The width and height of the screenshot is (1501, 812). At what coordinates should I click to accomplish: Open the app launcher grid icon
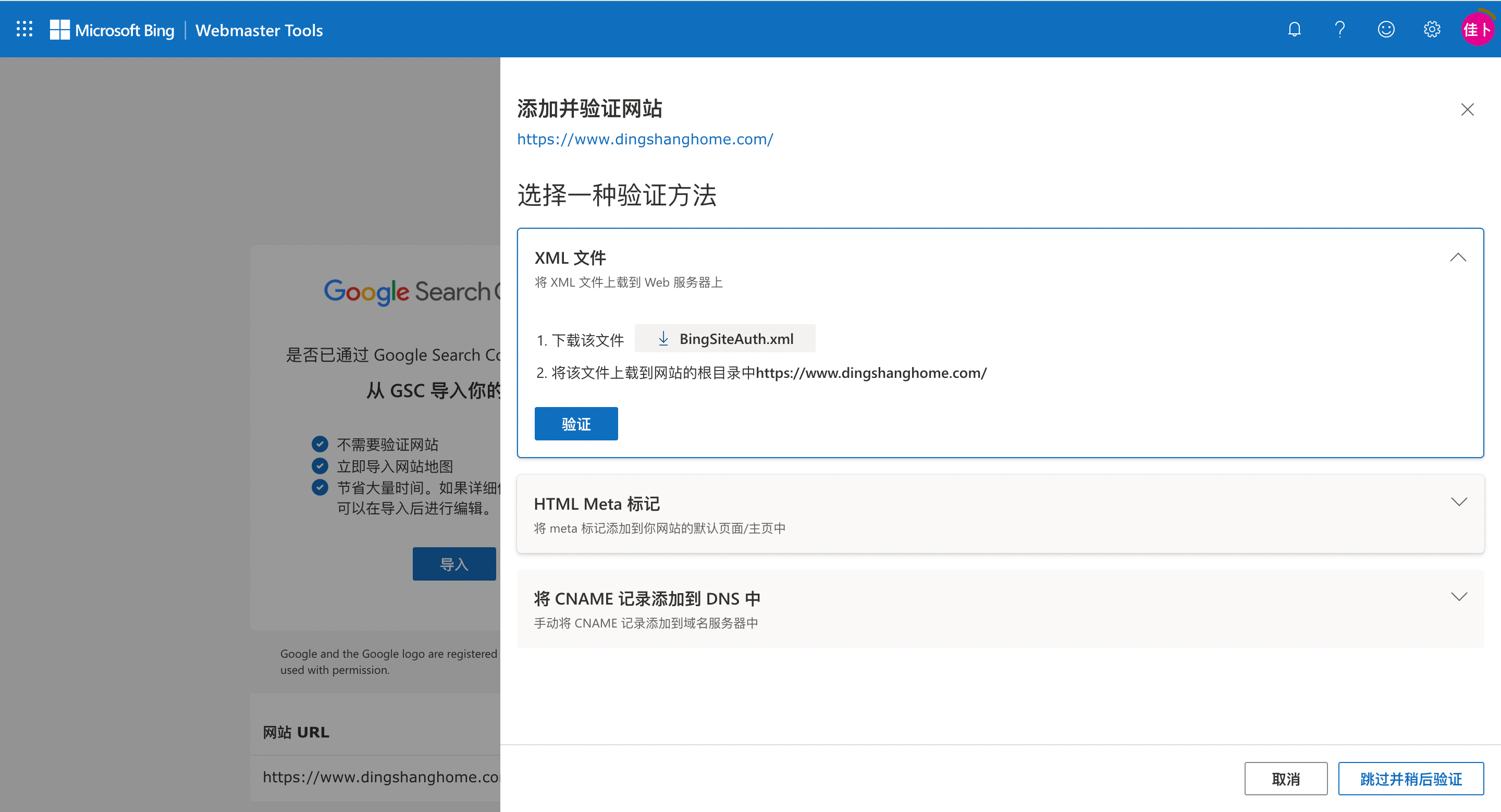tap(24, 29)
